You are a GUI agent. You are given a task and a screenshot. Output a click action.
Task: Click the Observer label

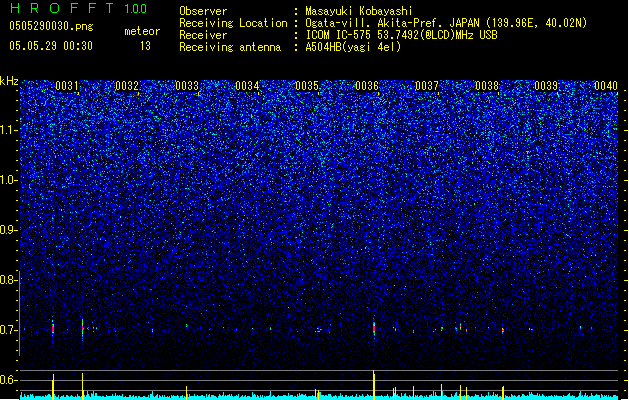click(x=203, y=11)
